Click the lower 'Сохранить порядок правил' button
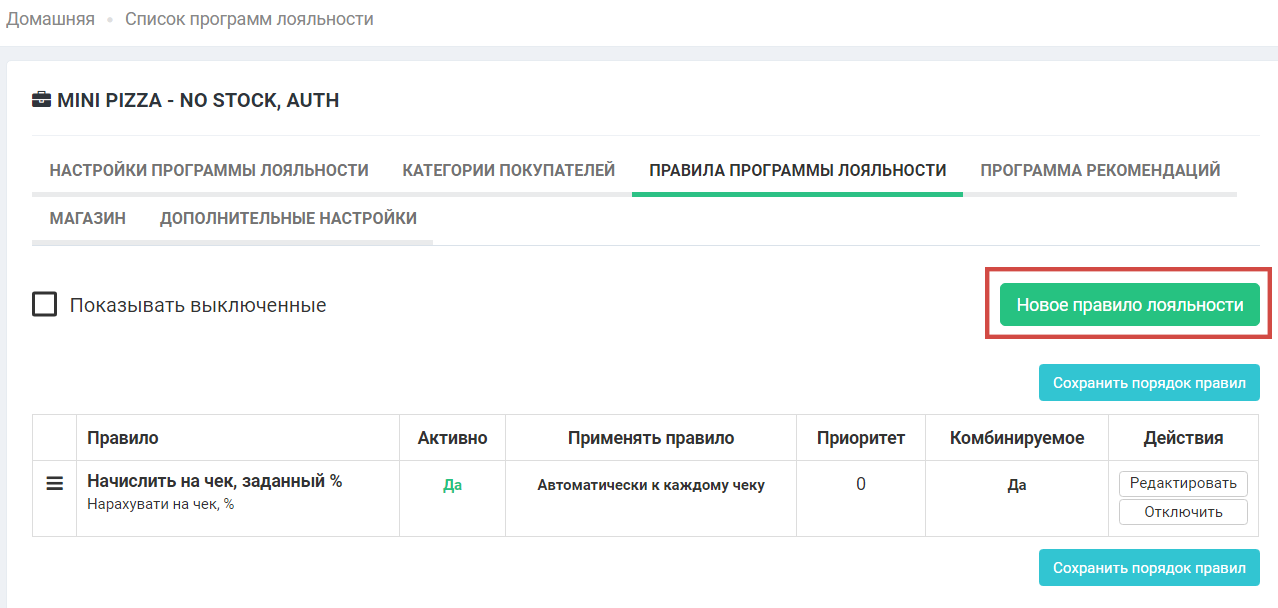This screenshot has width=1278, height=608. (x=1149, y=568)
